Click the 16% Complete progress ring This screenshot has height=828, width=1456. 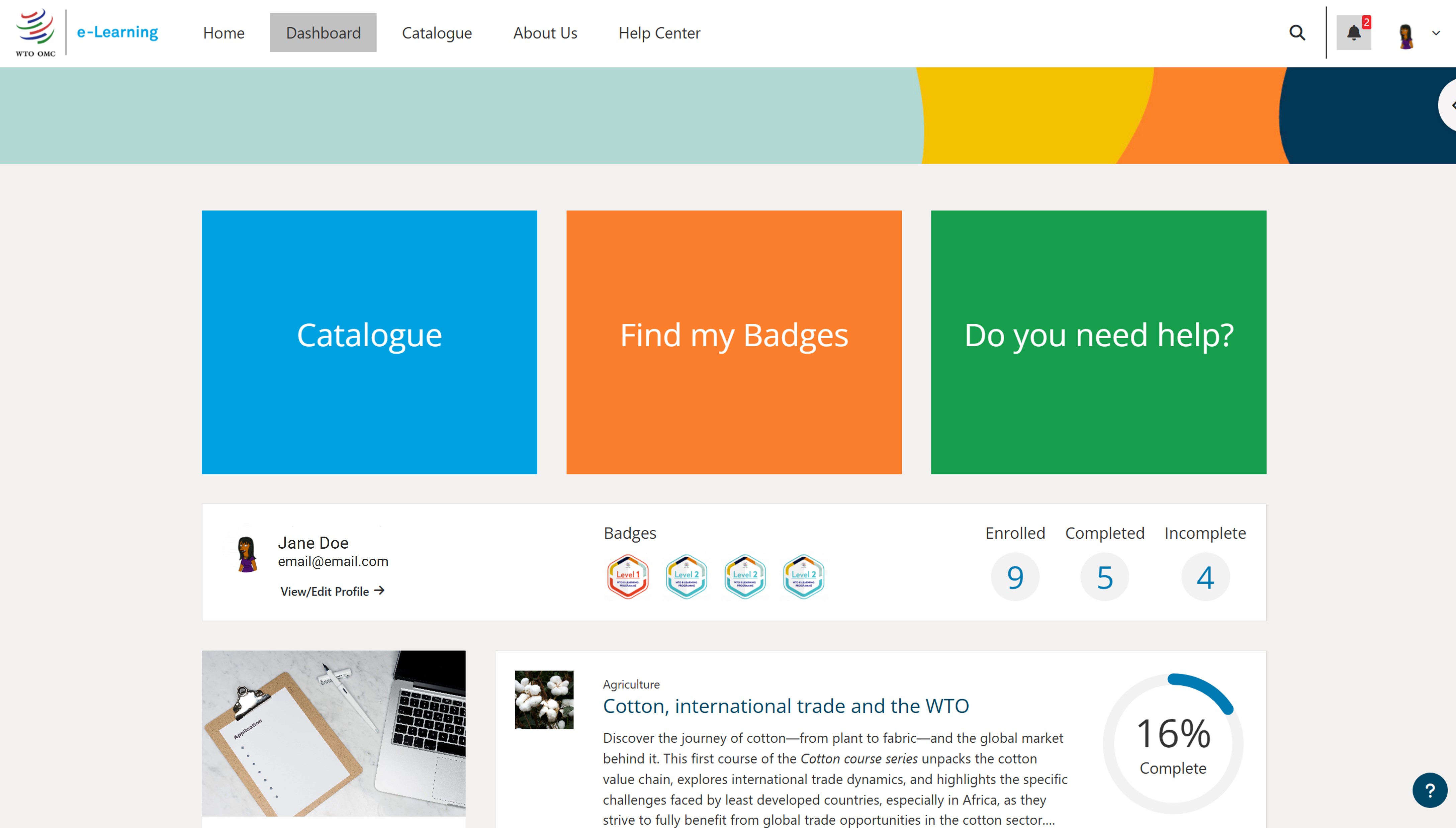(x=1173, y=743)
